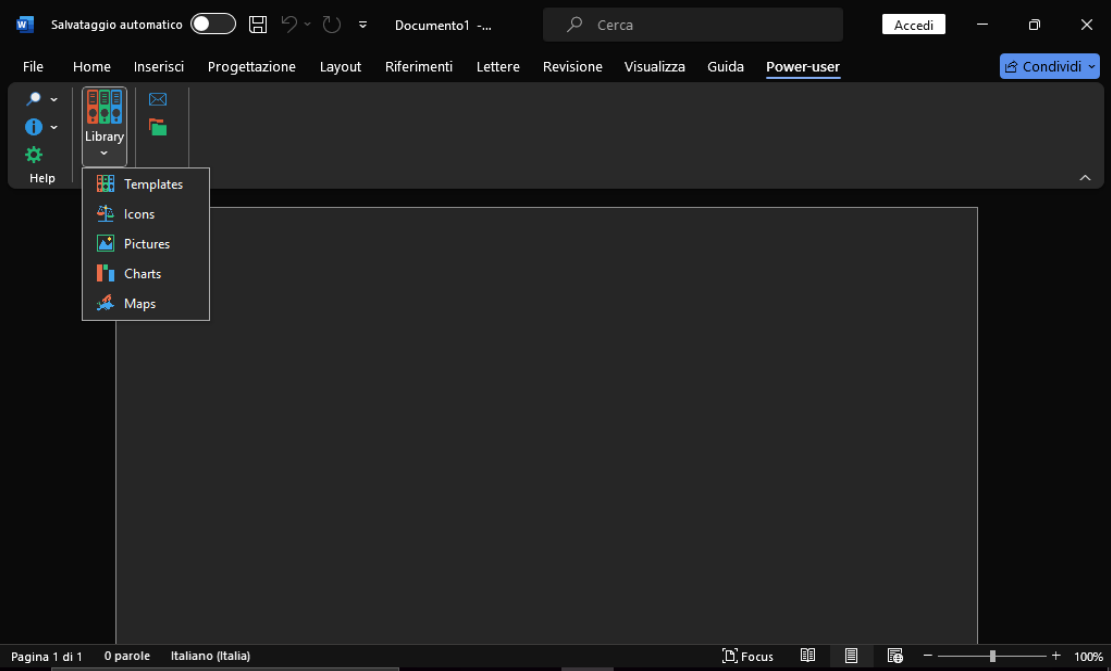This screenshot has height=671, width=1111.
Task: Click the blue envelope mail icon
Action: 158,99
